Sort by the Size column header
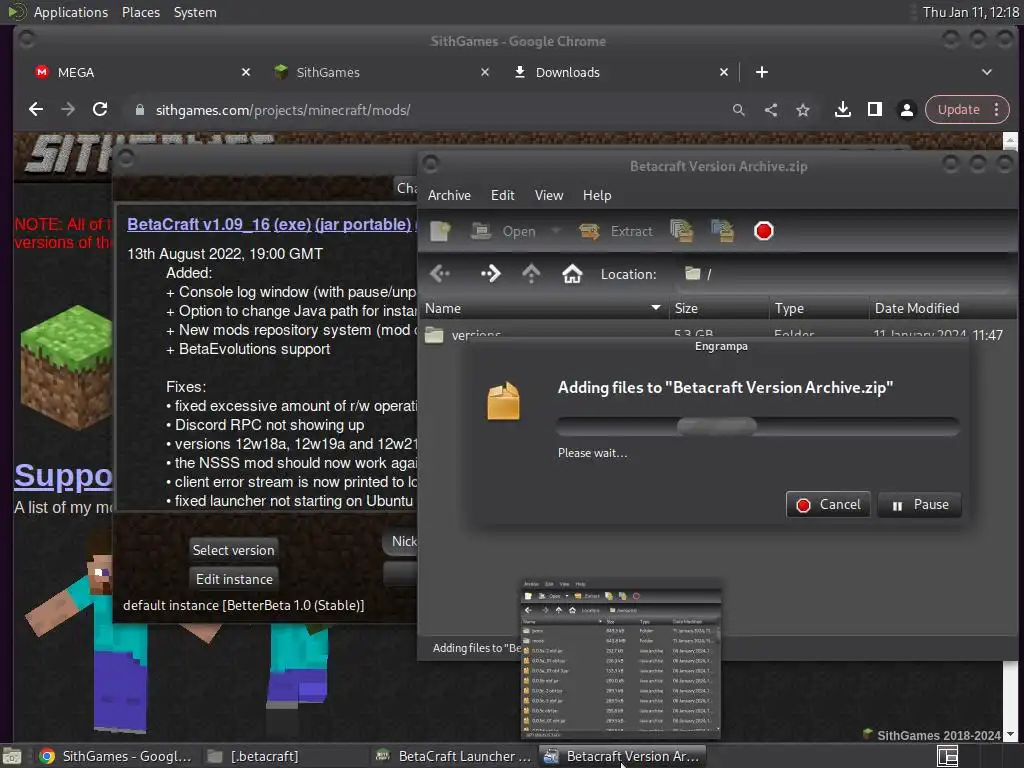This screenshot has width=1024, height=768. pyautogui.click(x=718, y=308)
